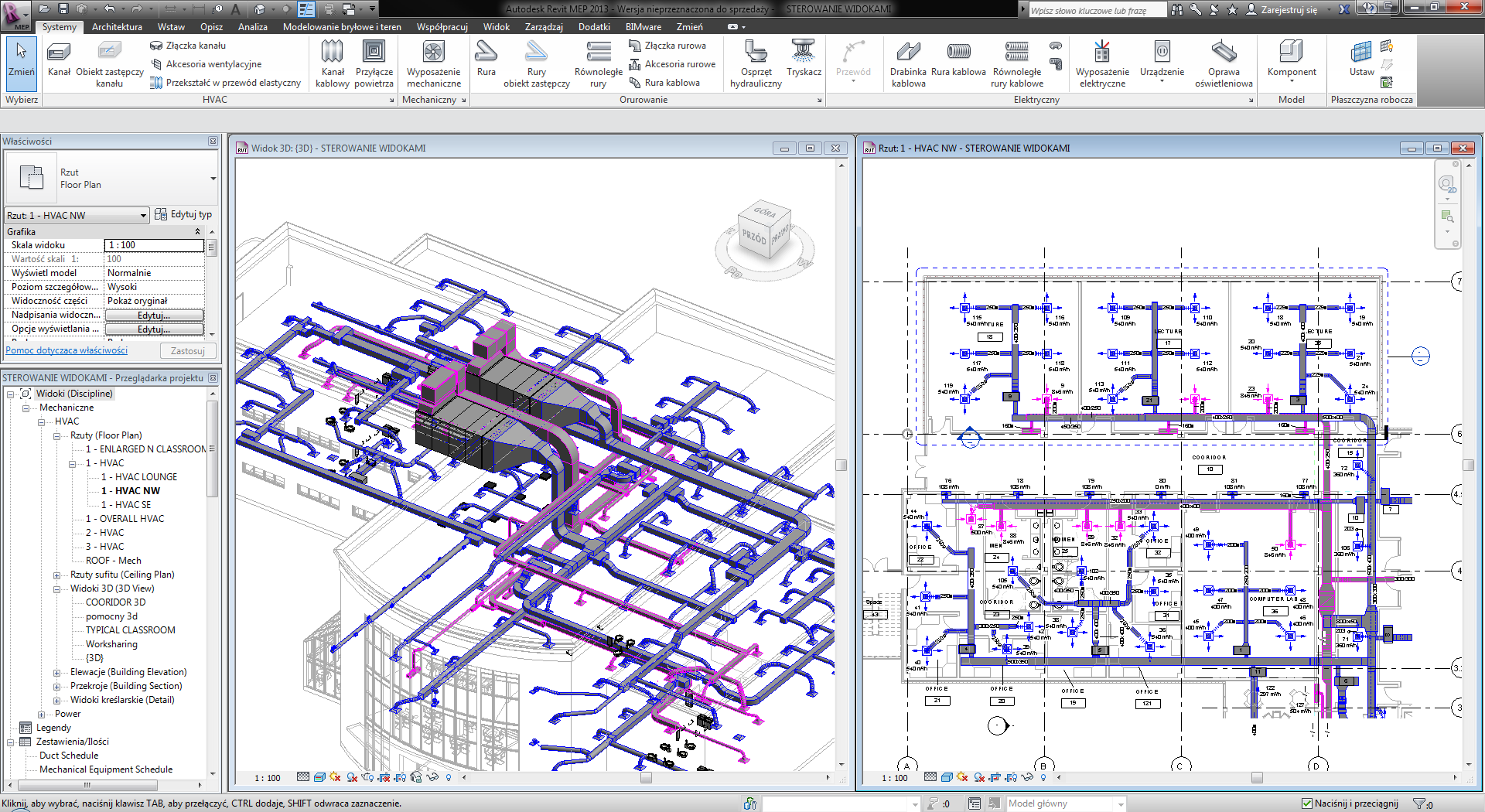Select the Tryskacz sprinkler tool
The width and height of the screenshot is (1485, 812).
click(804, 60)
